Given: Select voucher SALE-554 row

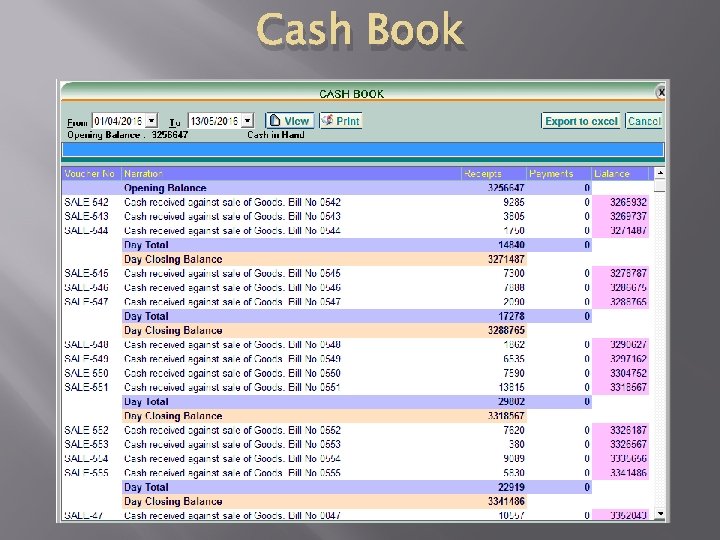Looking at the screenshot, I should (355, 459).
